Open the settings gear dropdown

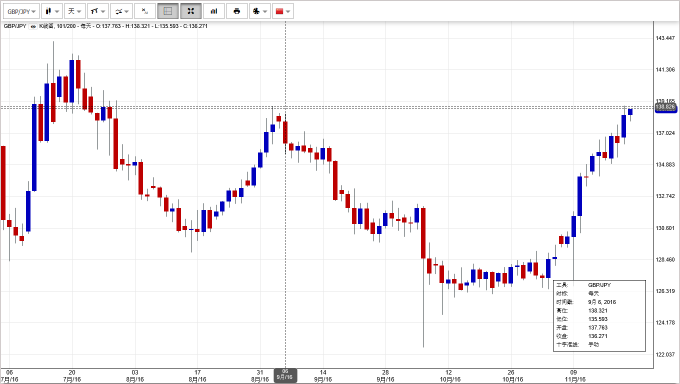[x=260, y=11]
